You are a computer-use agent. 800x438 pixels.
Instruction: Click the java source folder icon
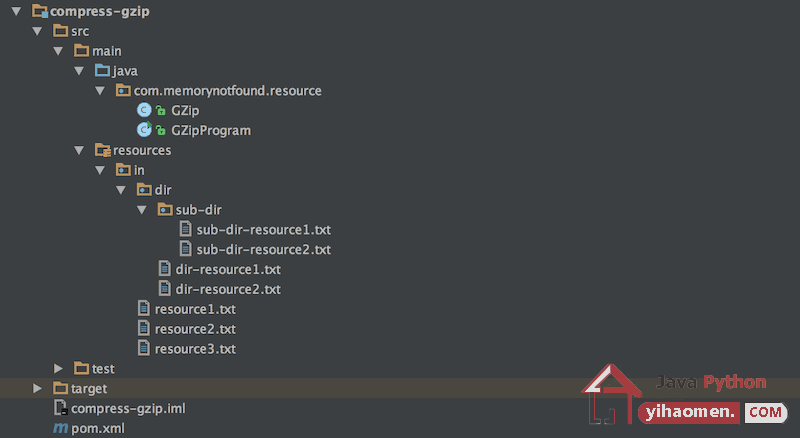click(x=102, y=70)
